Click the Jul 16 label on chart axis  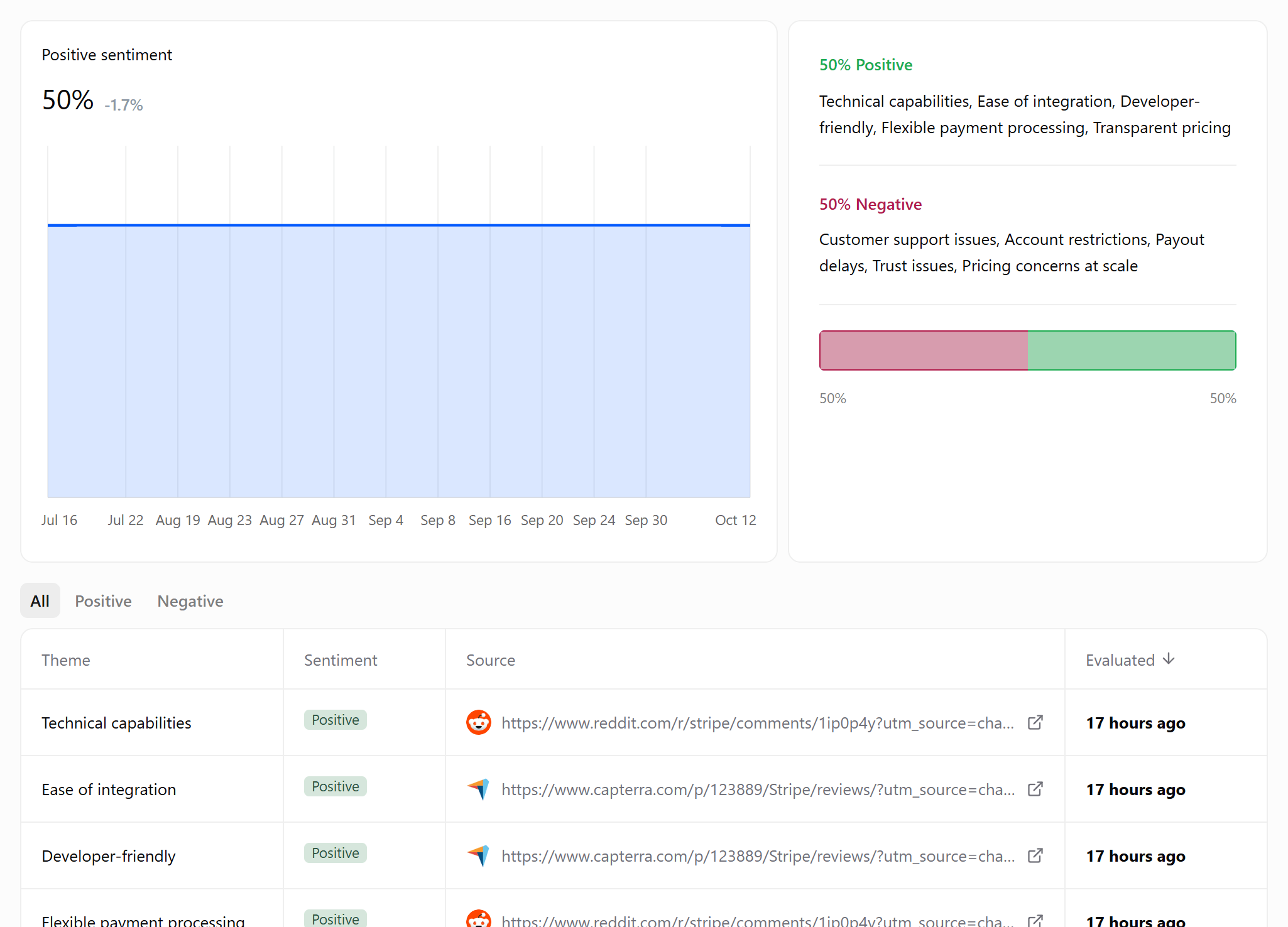click(x=59, y=520)
